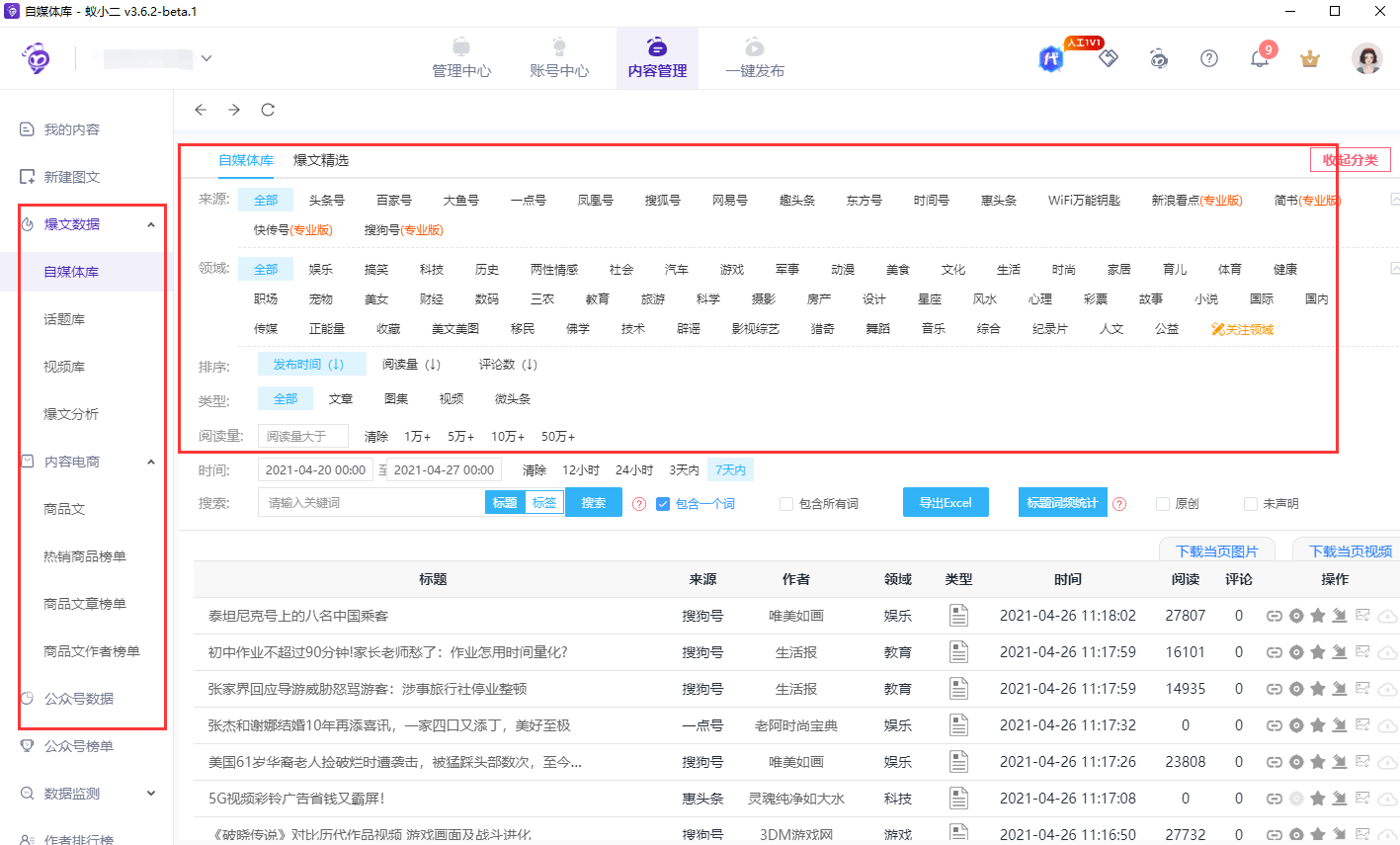Open the help question mark icon
This screenshot has height=845, width=1400.
pyautogui.click(x=1208, y=59)
